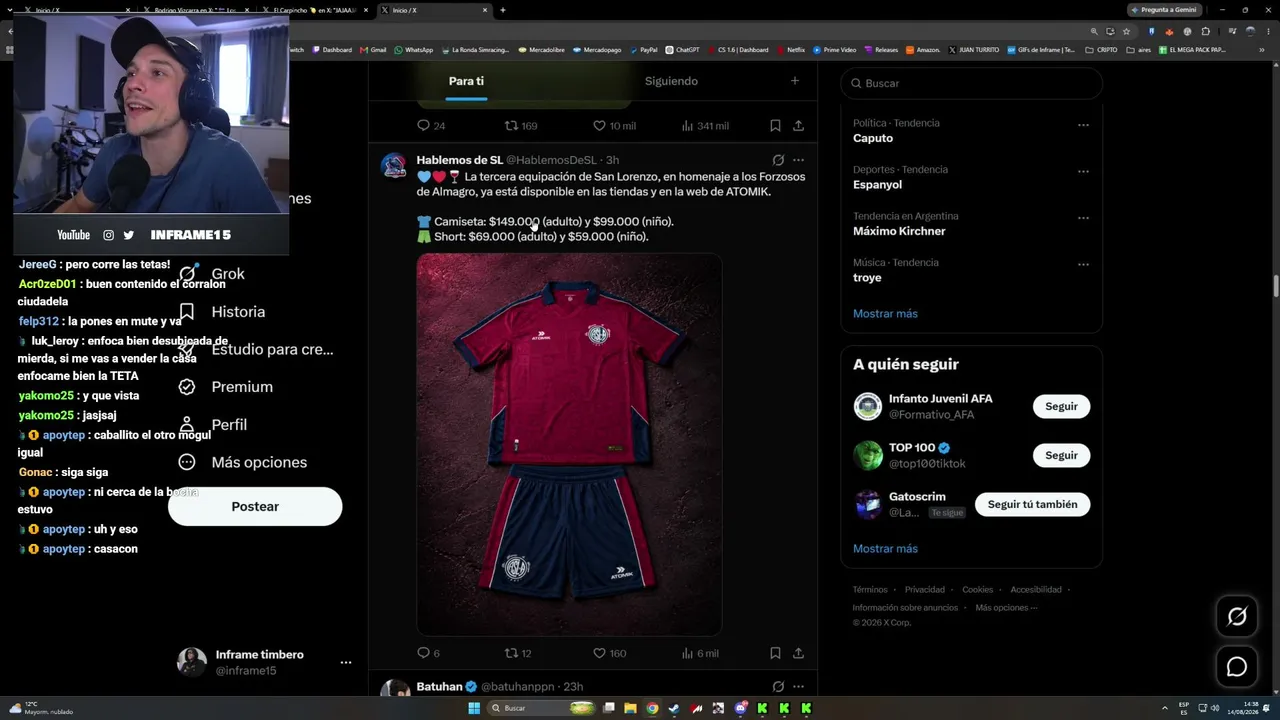Open the Cookies footer link
This screenshot has height=720, width=1280.
[x=978, y=590]
